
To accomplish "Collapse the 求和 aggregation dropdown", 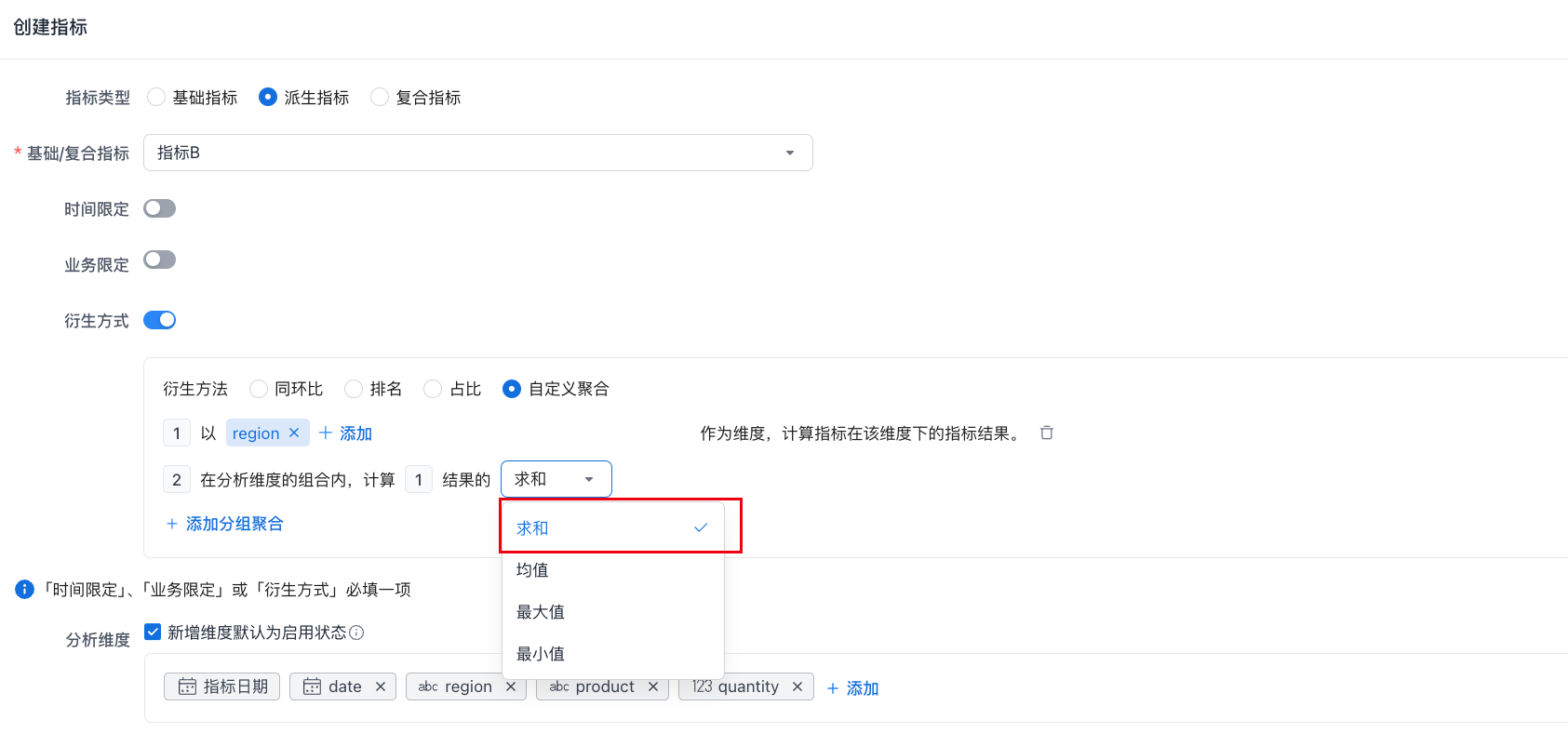I will (556, 479).
